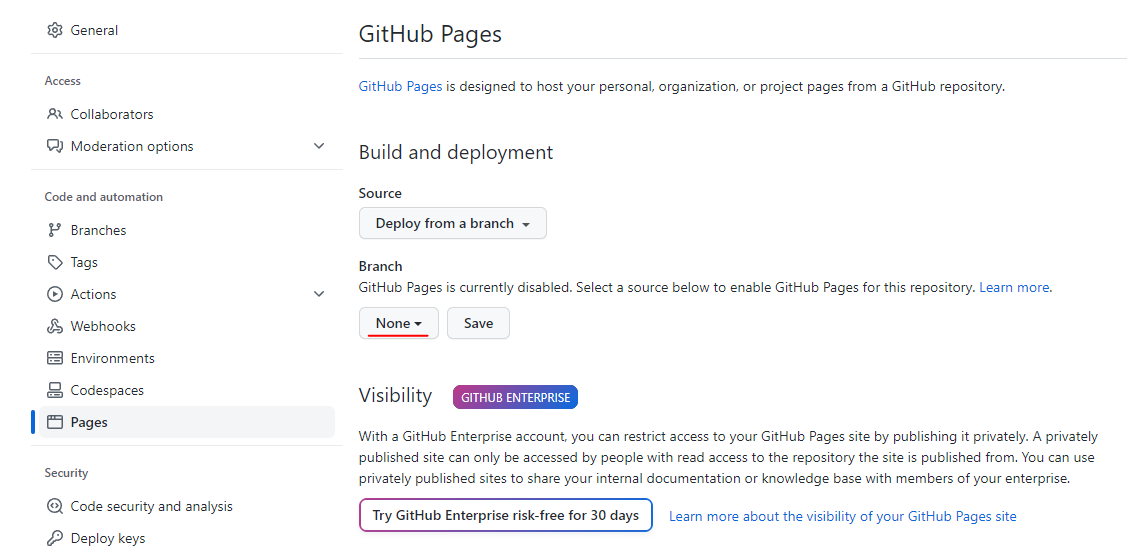The width and height of the screenshot is (1146, 549).
Task: Open Learn more about visibility link
Action: pyautogui.click(x=843, y=516)
